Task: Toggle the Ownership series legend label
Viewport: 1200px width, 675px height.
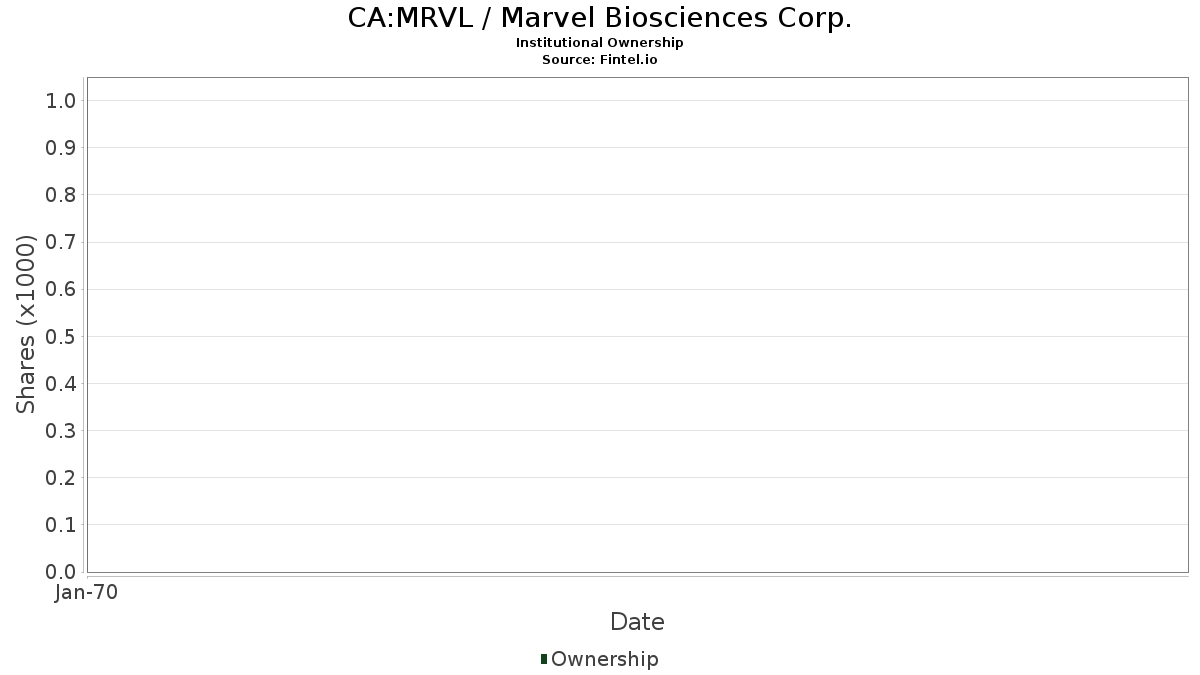Action: tap(604, 659)
